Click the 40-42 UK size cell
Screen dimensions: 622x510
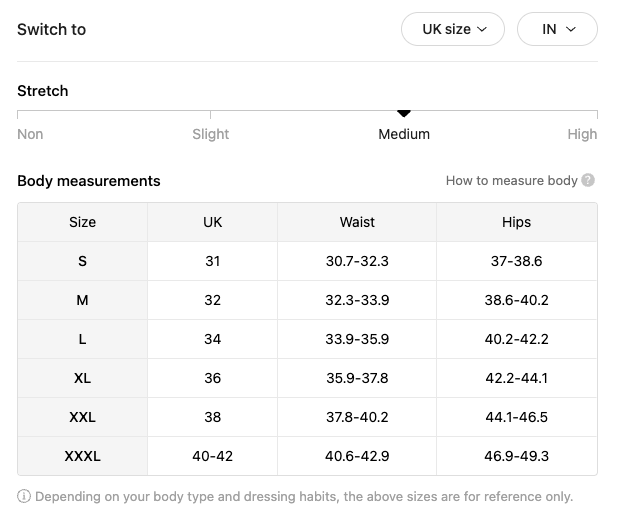[213, 456]
